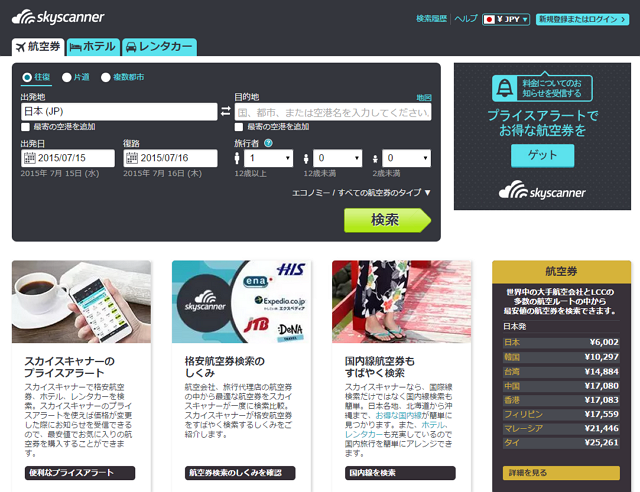Screen dimensions: 640x492
Task: Click the swap origin and destination arrows icon
Action: (226, 111)
